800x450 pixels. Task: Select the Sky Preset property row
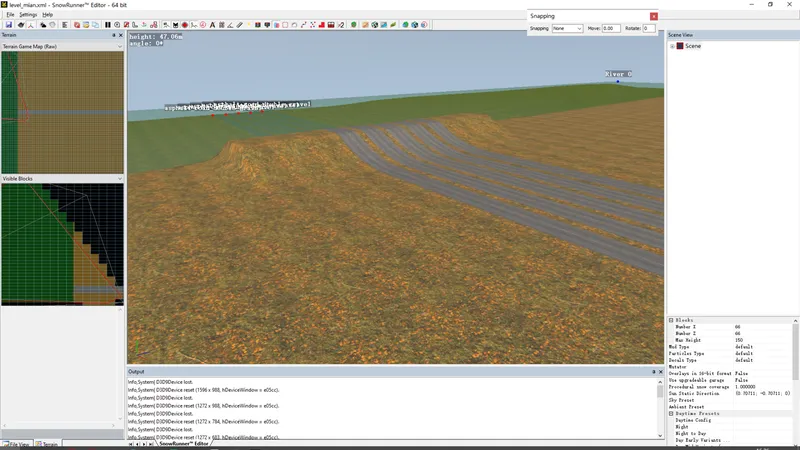click(x=731, y=400)
